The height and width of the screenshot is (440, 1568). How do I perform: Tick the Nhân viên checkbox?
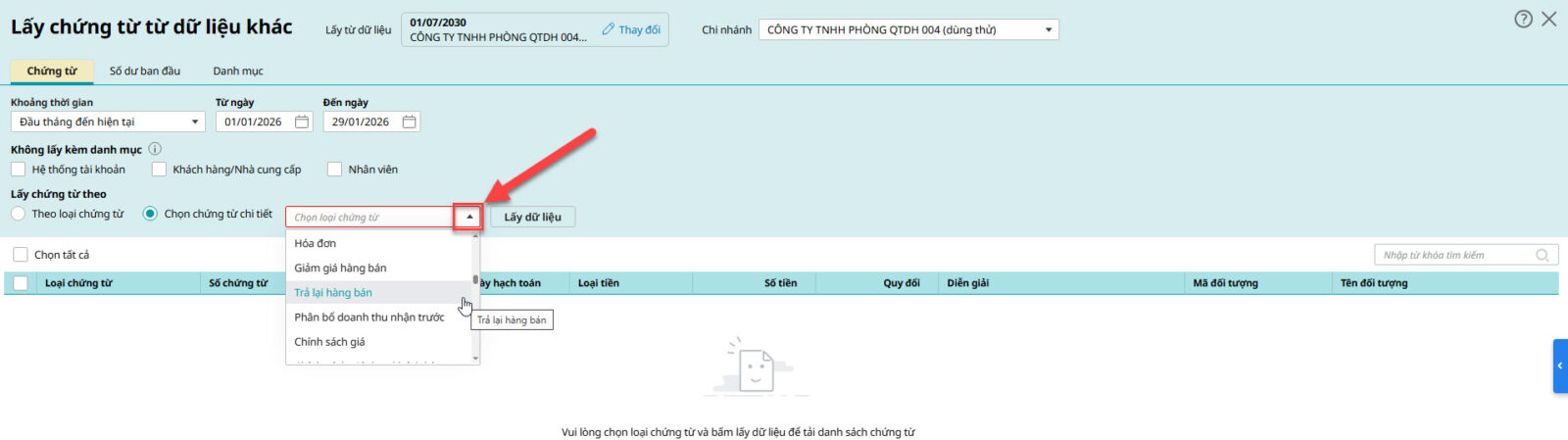pos(334,170)
